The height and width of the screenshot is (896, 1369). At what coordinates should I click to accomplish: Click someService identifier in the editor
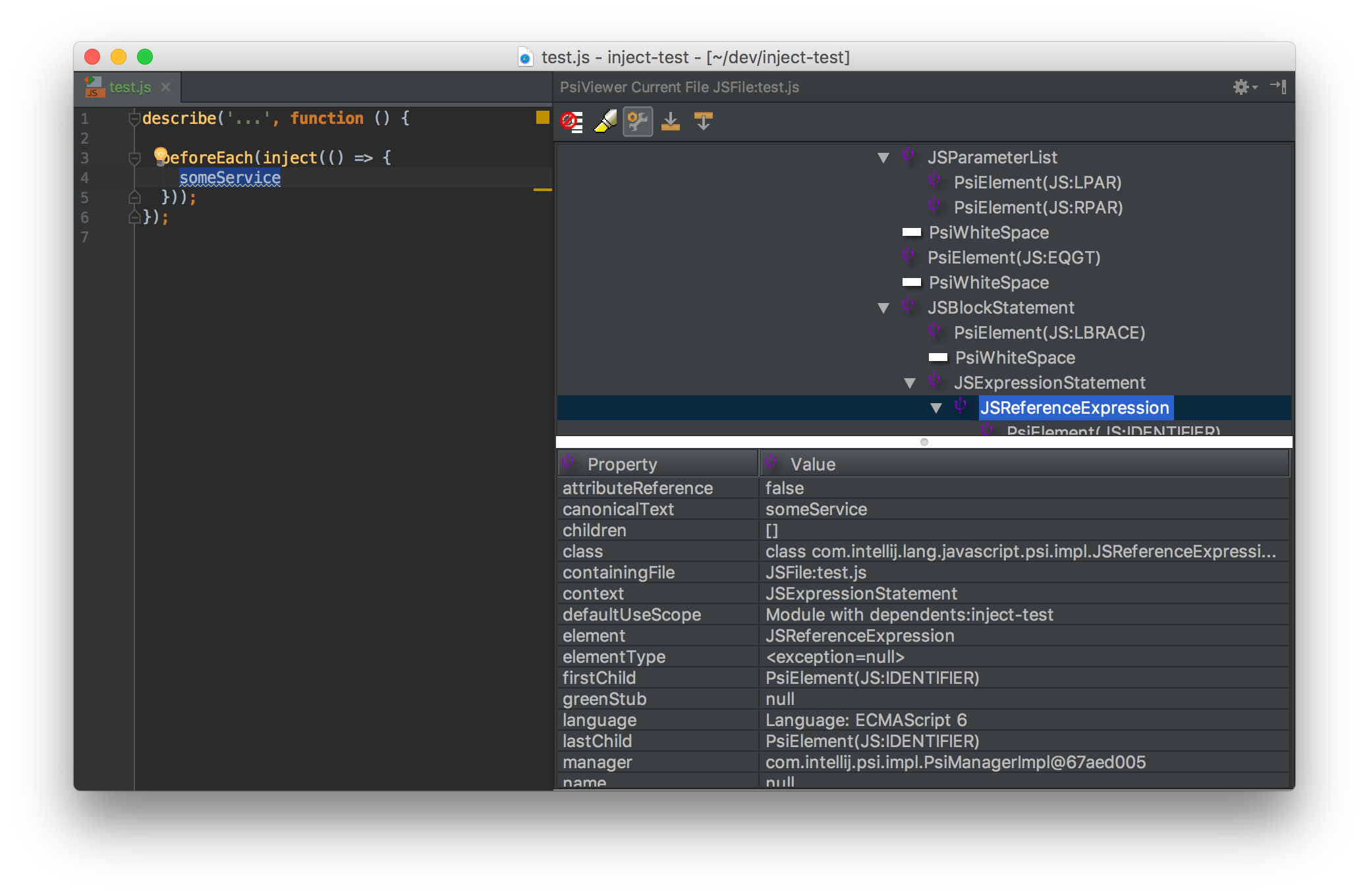coord(229,177)
